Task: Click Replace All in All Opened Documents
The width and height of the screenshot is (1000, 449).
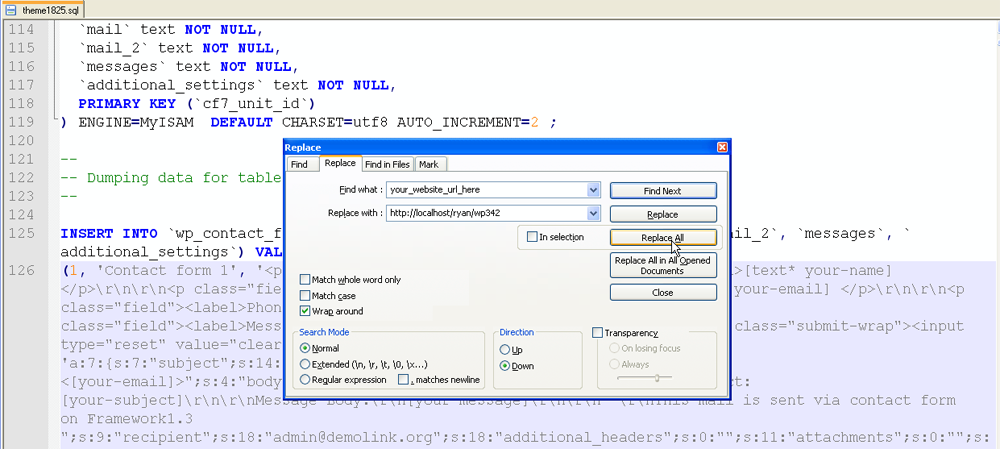Action: [662, 265]
